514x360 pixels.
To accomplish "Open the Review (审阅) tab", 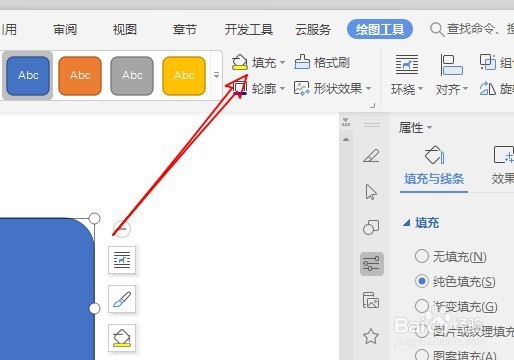I will (65, 30).
